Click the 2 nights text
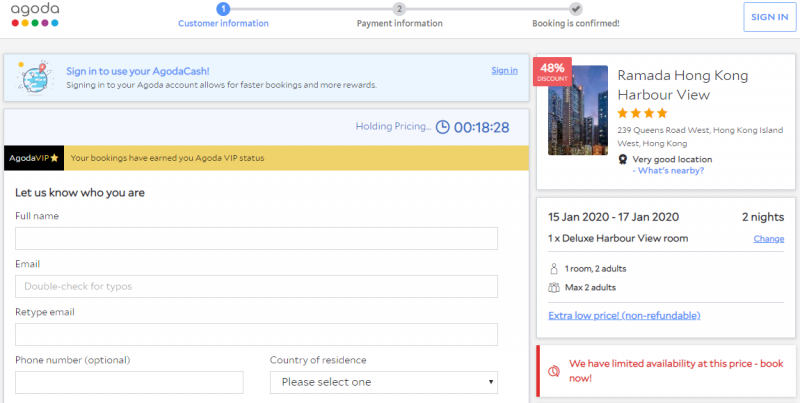Screen dimensions: 800x403 click(763, 217)
